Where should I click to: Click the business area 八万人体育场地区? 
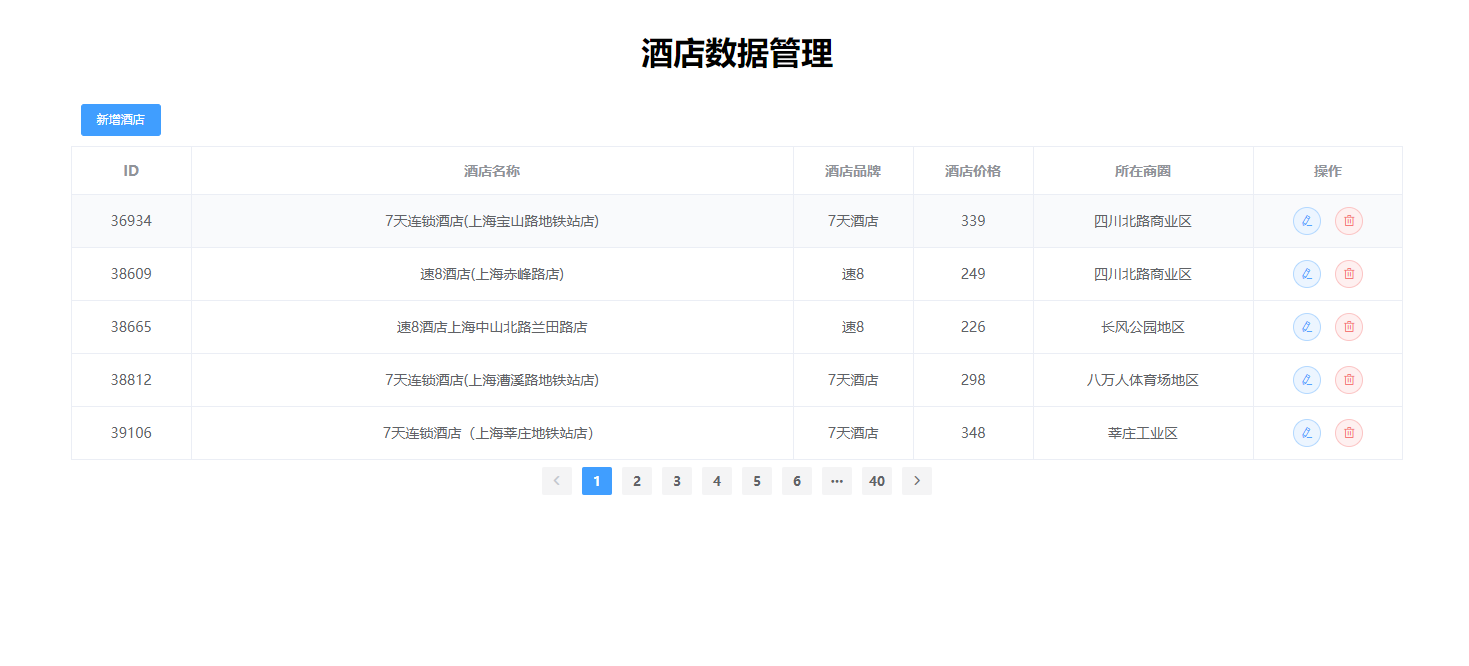[1143, 380]
